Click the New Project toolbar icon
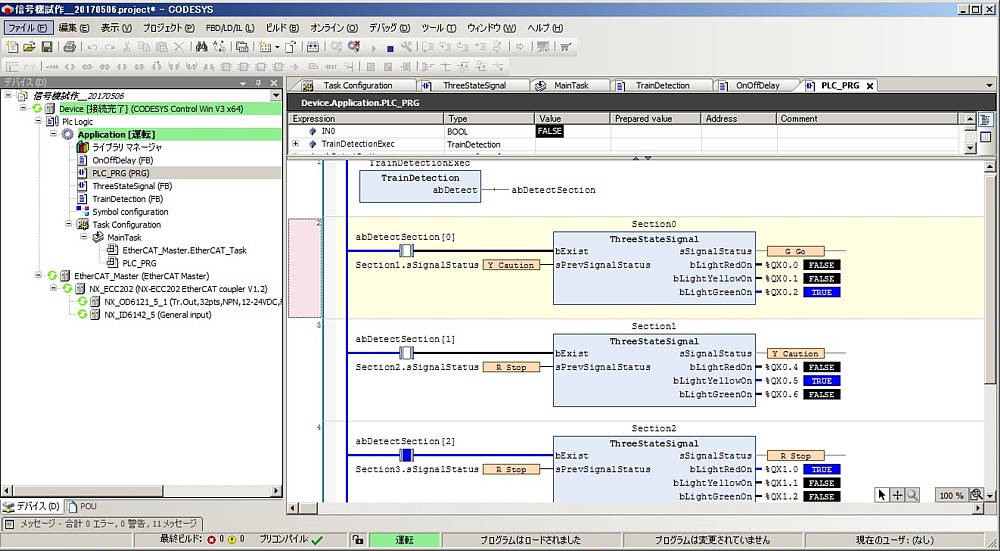1000x551 pixels. click(x=11, y=47)
